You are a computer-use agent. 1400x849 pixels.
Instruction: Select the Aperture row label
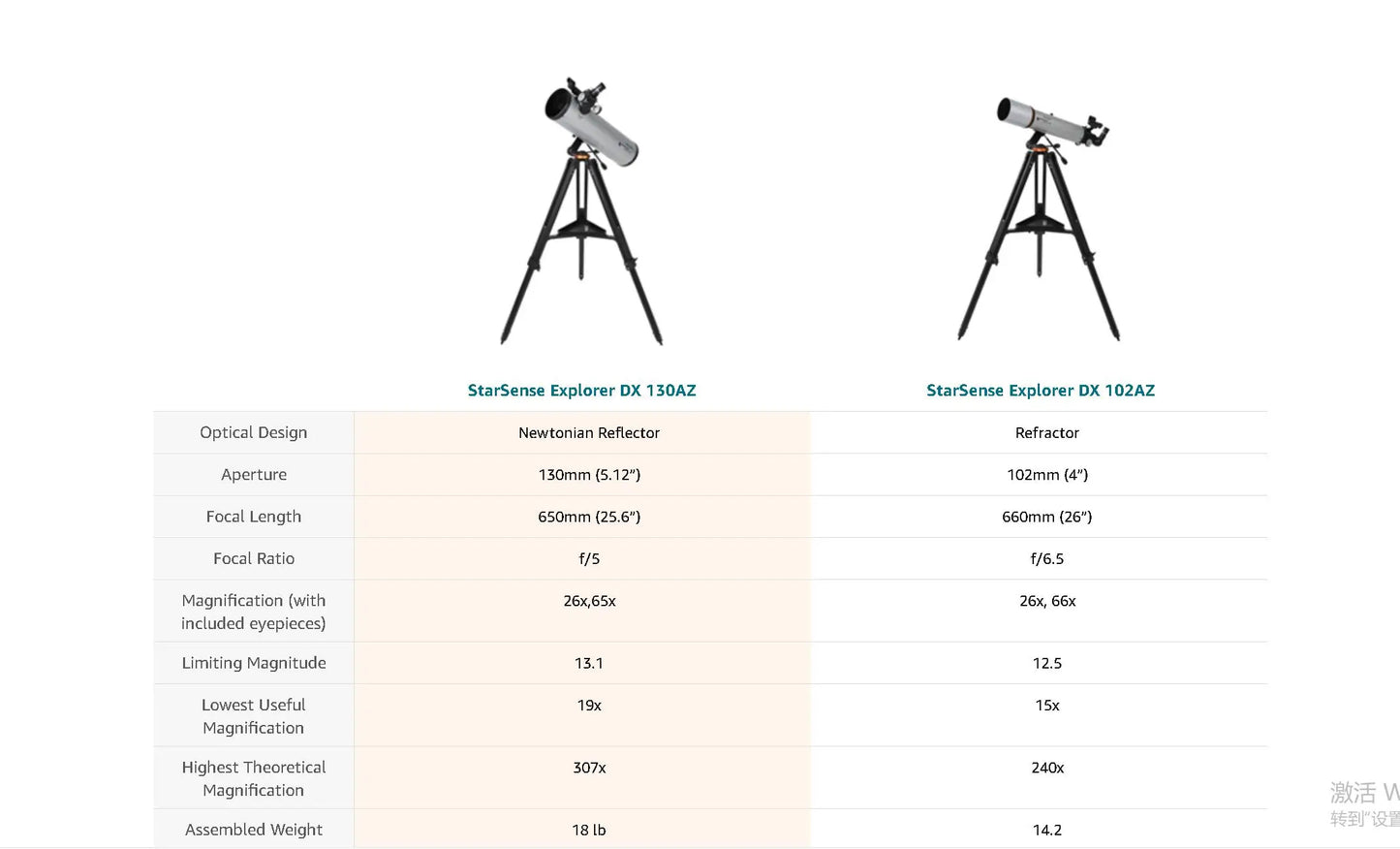click(253, 475)
